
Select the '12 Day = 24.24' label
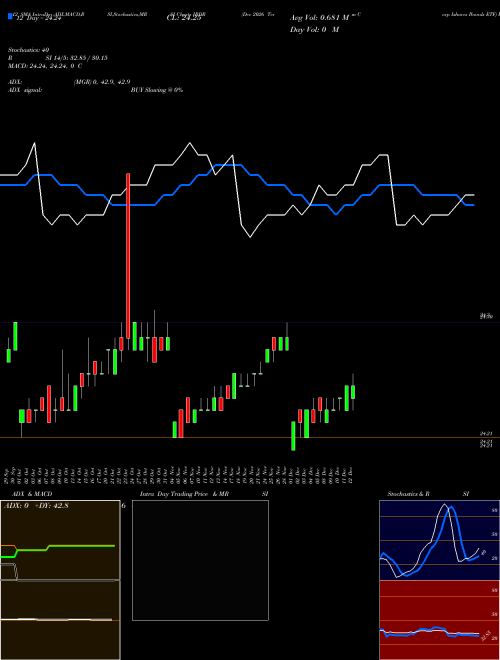point(39,19)
